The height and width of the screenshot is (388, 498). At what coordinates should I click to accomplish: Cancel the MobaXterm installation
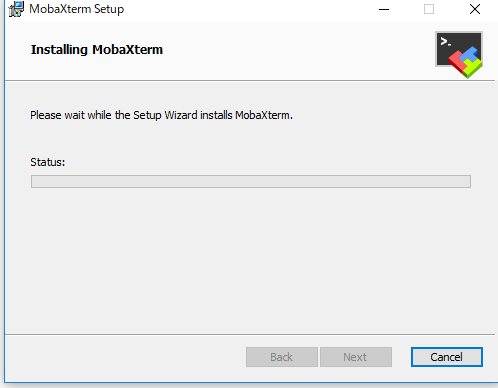tap(447, 357)
